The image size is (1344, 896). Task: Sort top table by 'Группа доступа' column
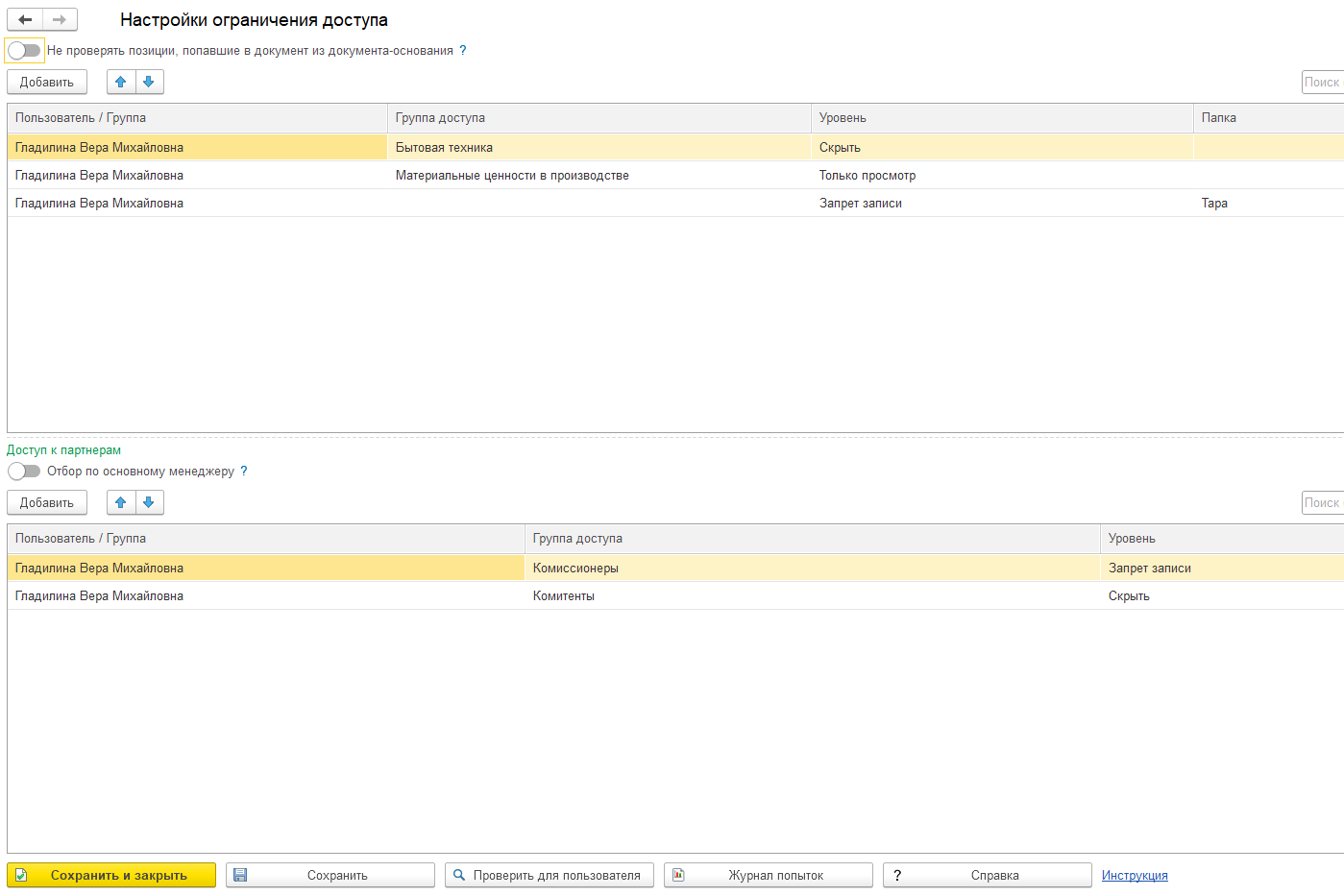pyautogui.click(x=599, y=118)
